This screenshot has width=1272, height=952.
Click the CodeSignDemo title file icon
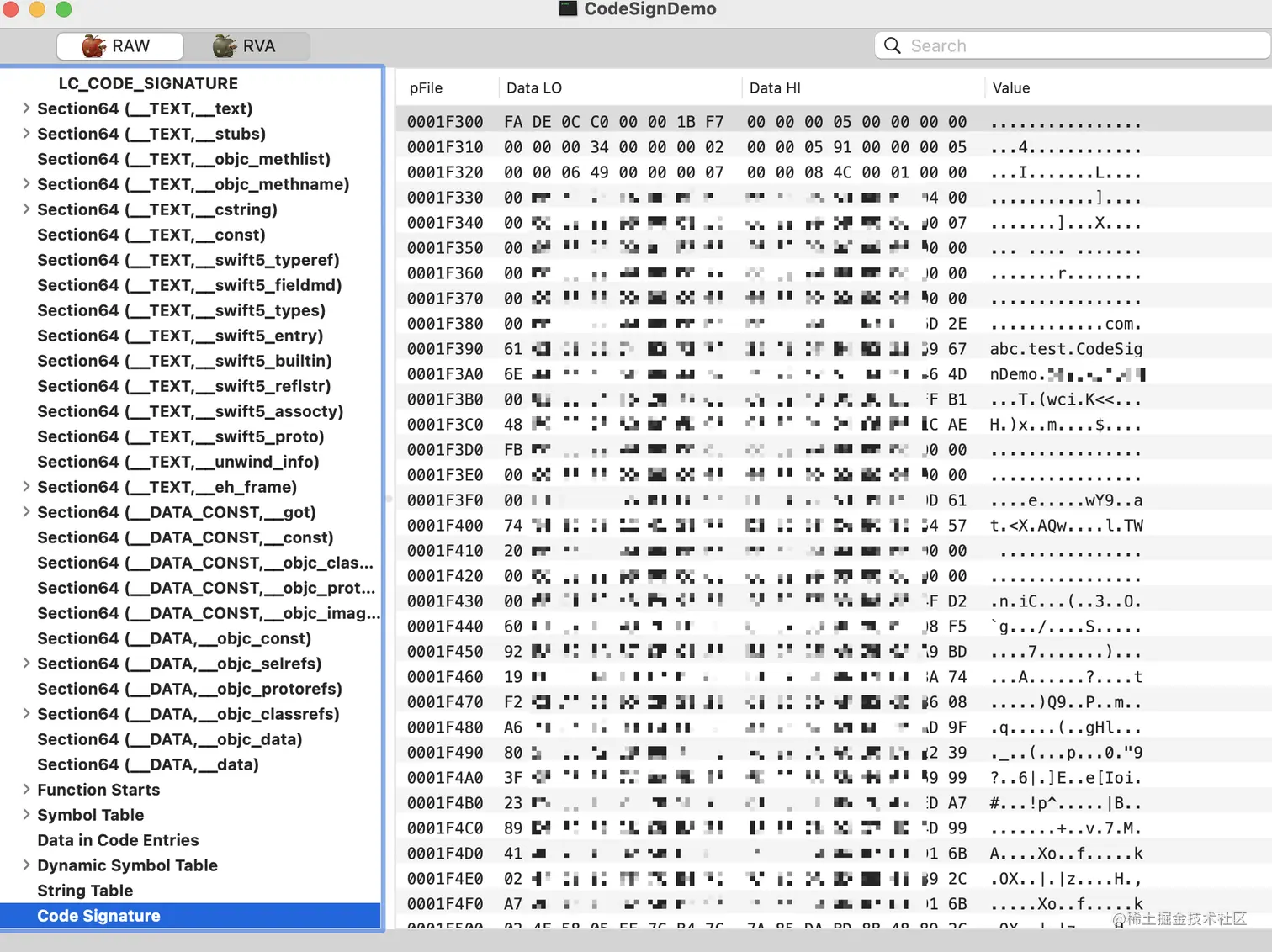[x=569, y=8]
